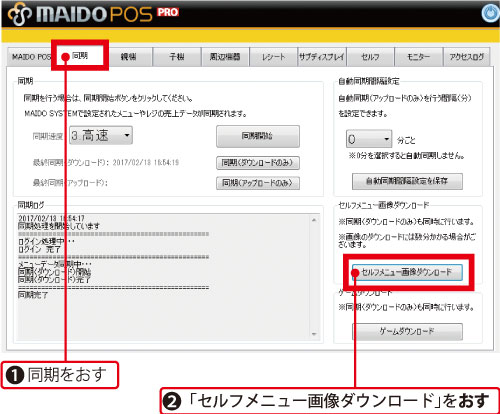Click the MAIDO POS logo emblem
This screenshot has width=500, height=414.
[x=20, y=14]
